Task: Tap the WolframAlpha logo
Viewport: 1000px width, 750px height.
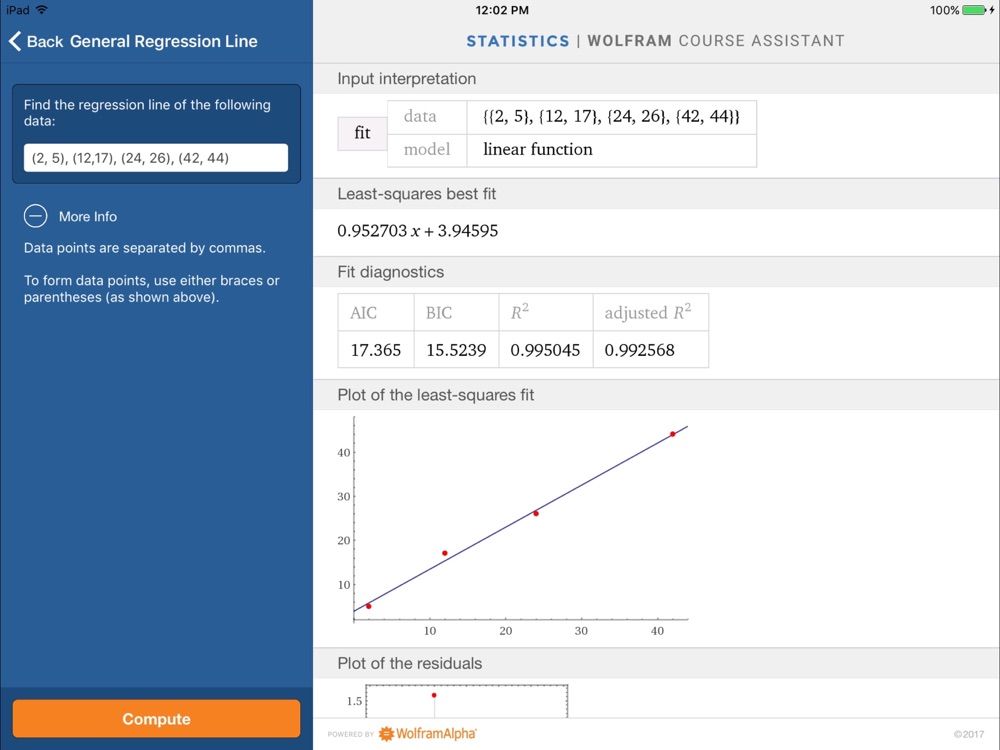Action: pyautogui.click(x=427, y=733)
